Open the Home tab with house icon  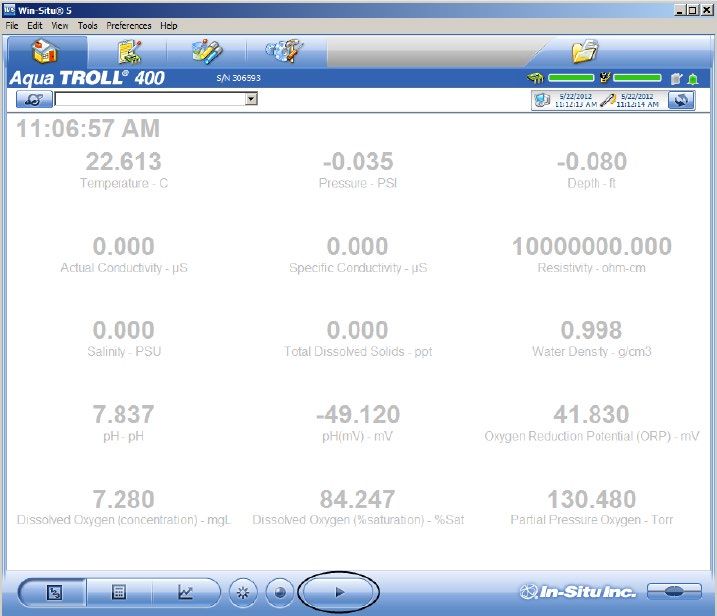47,52
